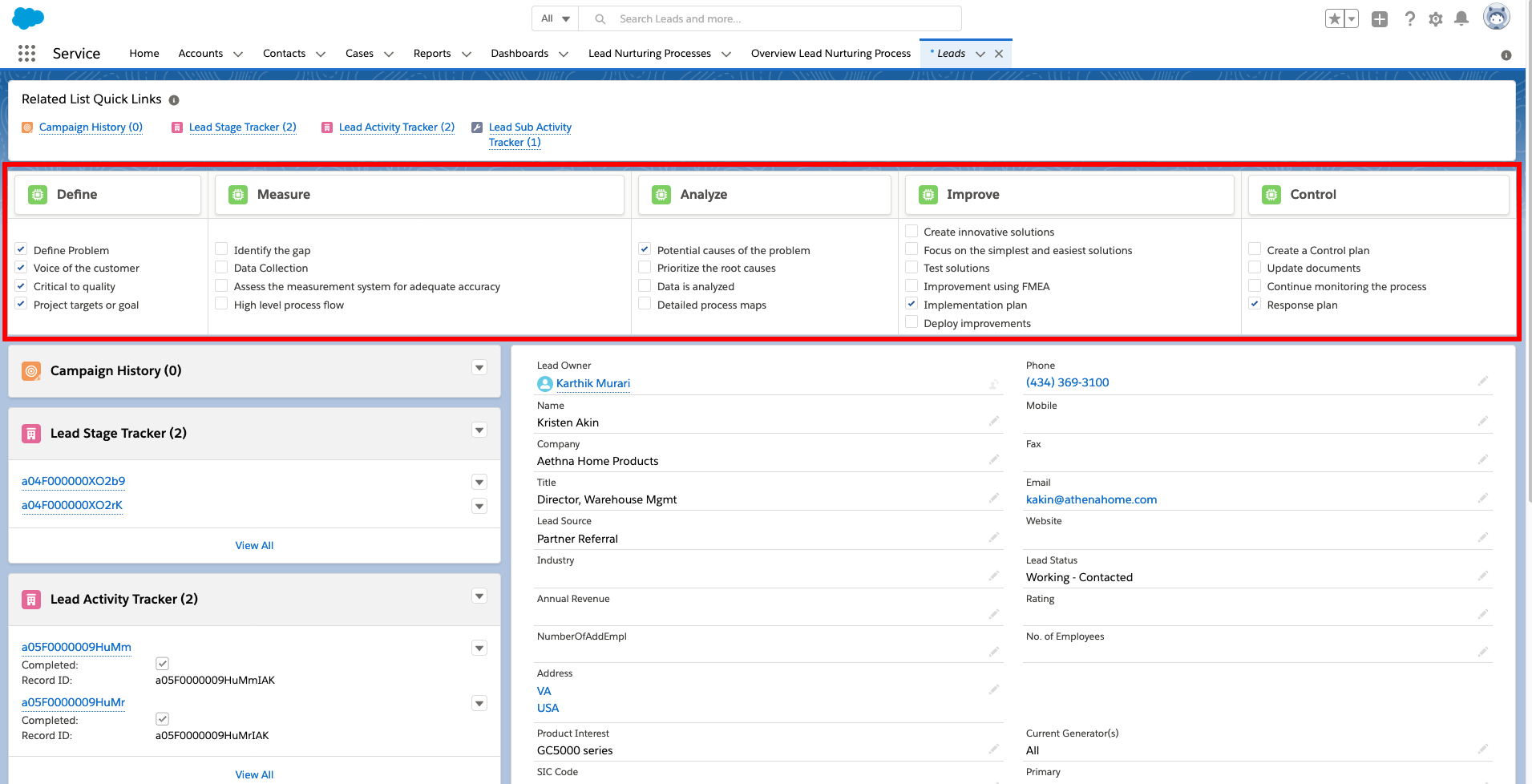The image size is (1532, 784).
Task: Open the App Launcher waffle icon
Action: coord(26,53)
